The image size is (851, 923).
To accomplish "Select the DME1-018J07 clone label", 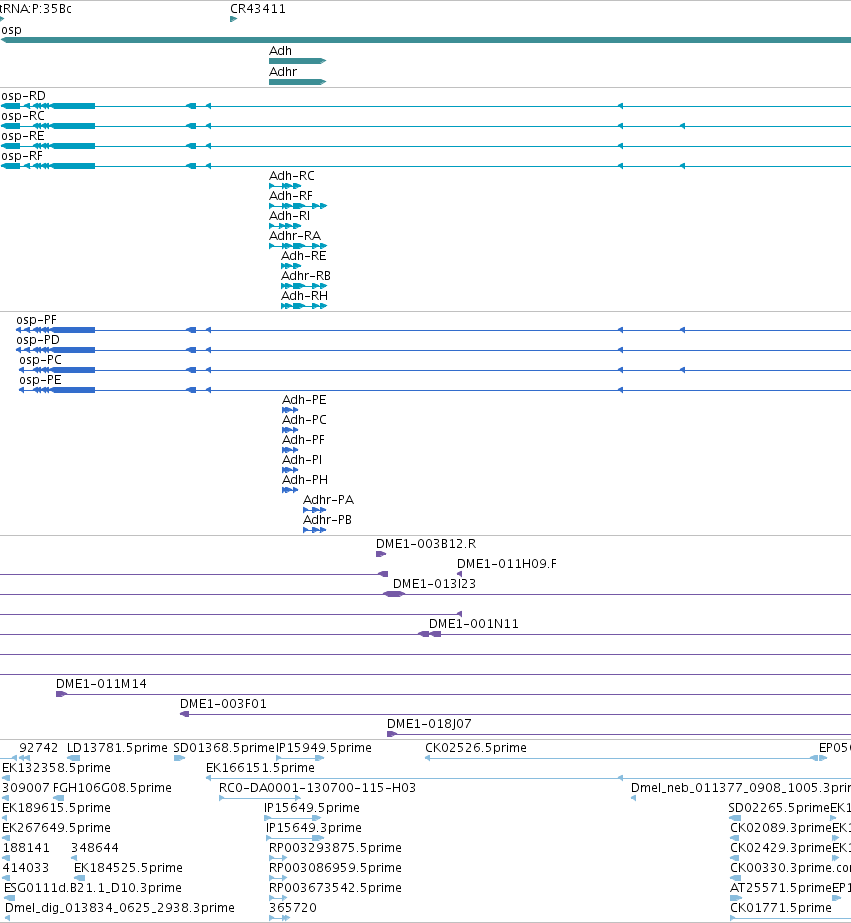I will [x=430, y=724].
